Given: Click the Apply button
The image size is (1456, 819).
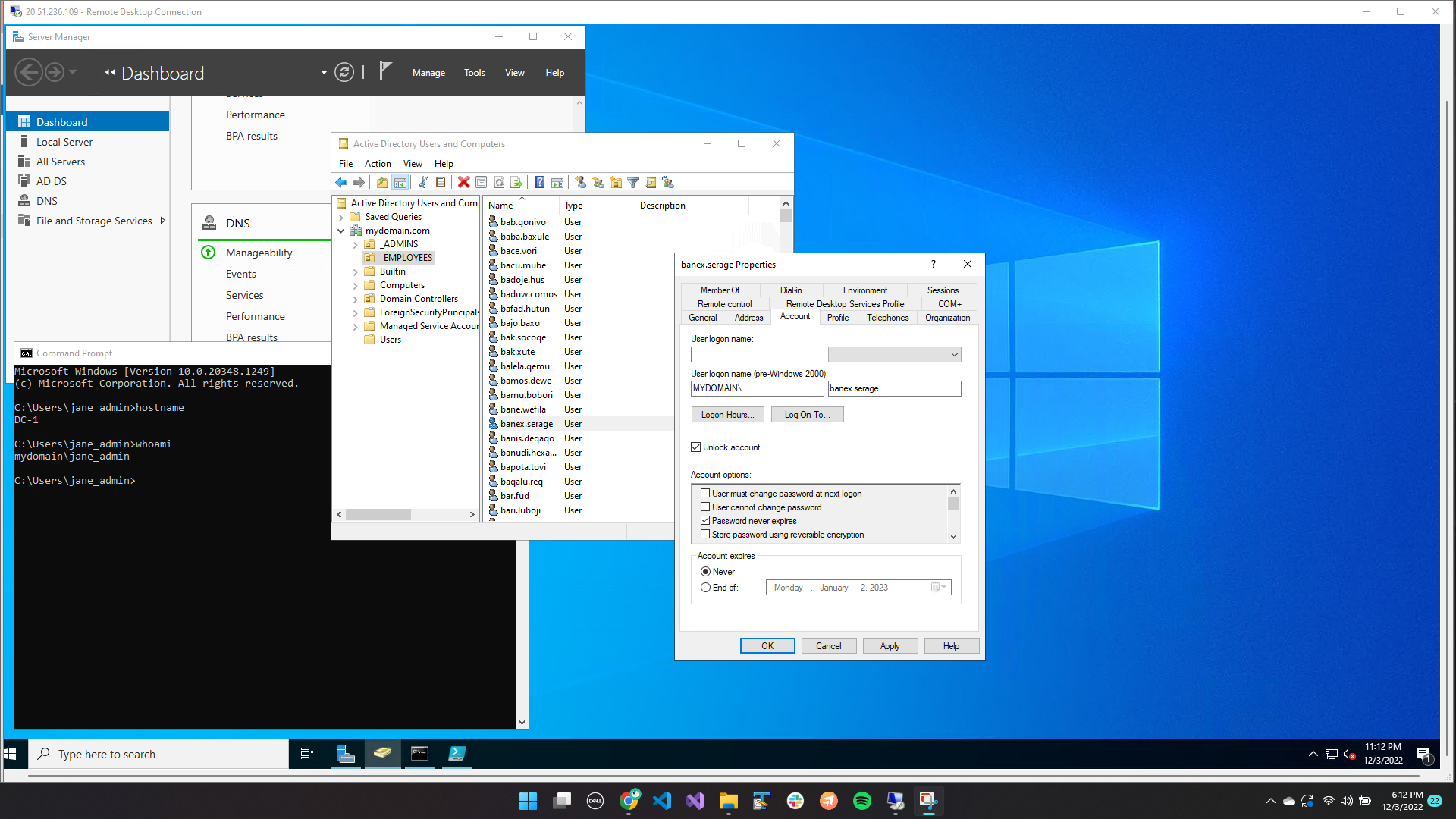Looking at the screenshot, I should [x=889, y=646].
